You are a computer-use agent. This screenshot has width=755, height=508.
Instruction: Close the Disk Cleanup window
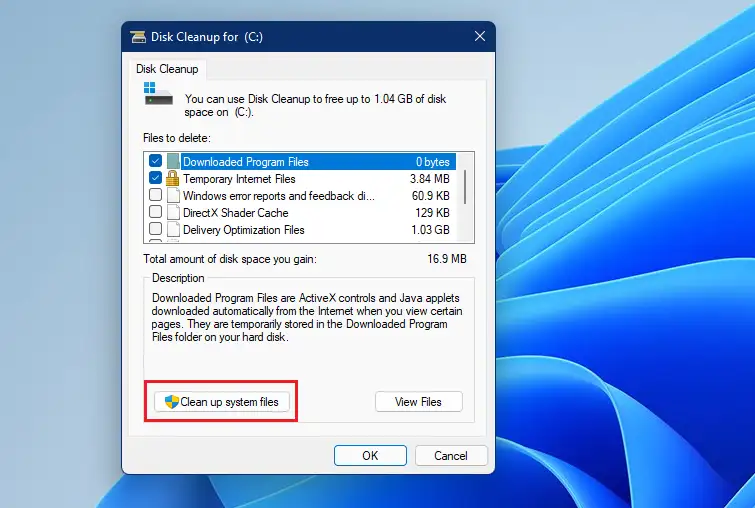click(480, 36)
